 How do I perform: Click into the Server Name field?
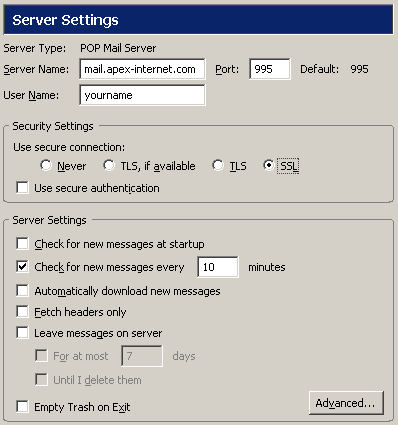click(142, 69)
